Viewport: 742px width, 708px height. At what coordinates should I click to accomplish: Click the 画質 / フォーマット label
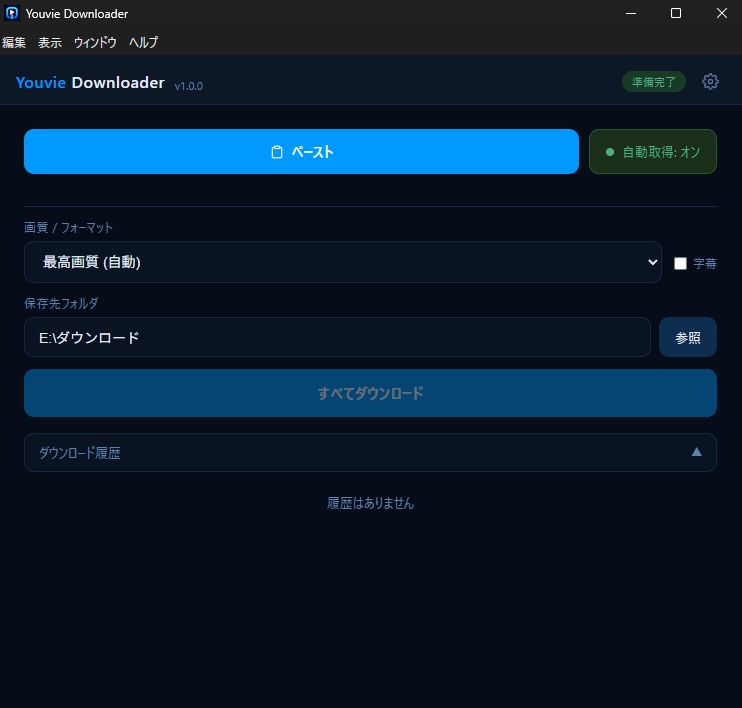coord(68,228)
